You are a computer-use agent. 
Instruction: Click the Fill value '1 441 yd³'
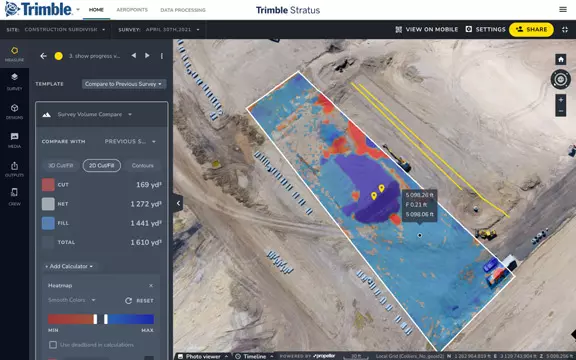click(146, 223)
